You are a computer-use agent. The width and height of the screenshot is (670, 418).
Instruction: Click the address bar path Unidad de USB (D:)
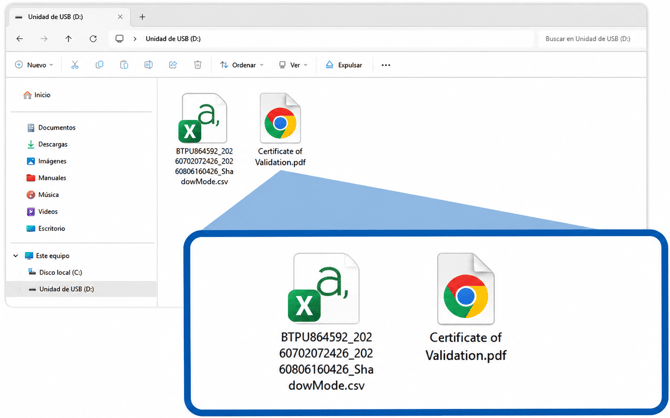click(x=173, y=38)
